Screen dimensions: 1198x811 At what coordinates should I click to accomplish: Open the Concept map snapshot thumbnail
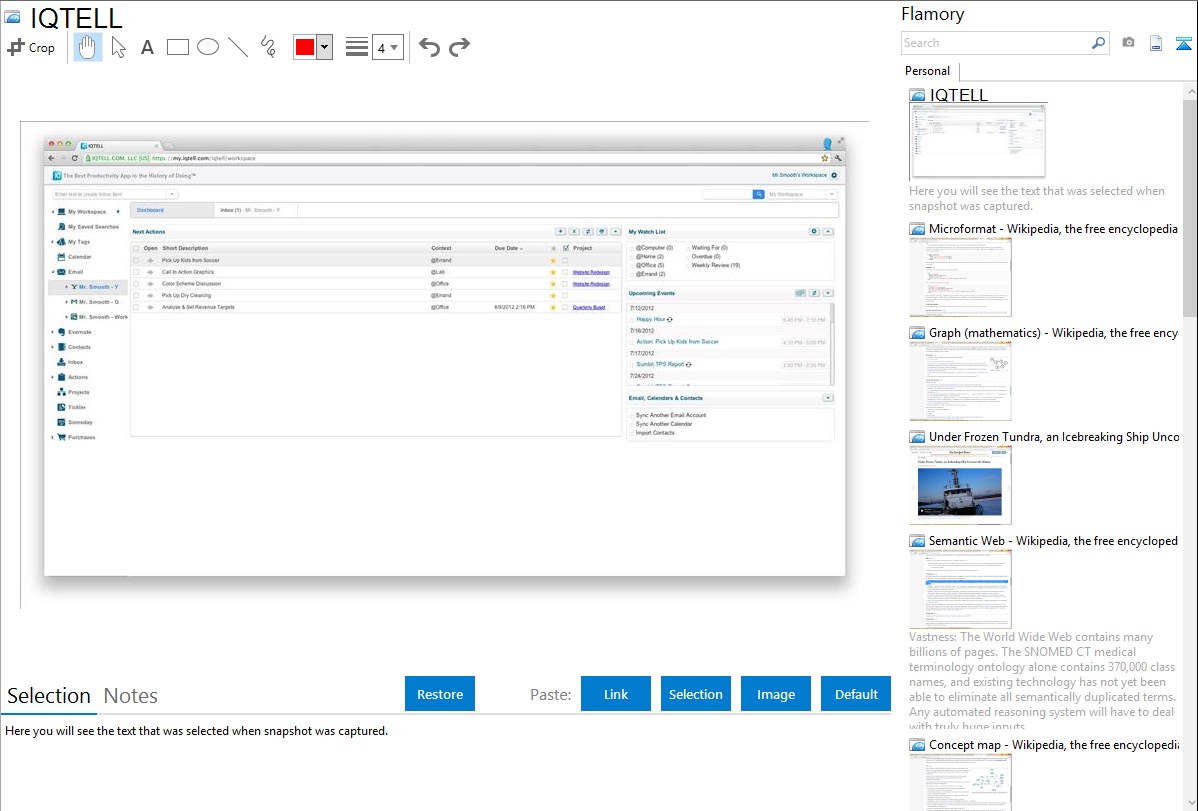point(960,782)
